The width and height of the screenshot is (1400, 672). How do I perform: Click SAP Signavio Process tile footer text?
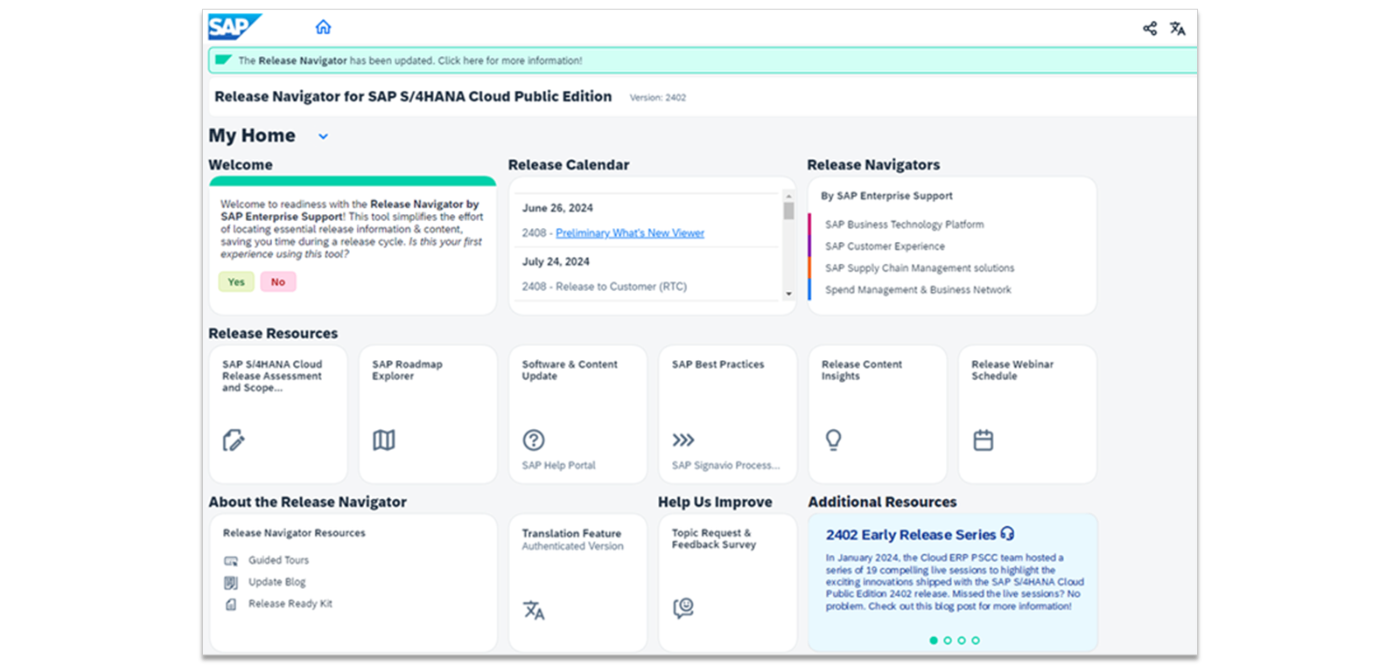[x=726, y=466]
